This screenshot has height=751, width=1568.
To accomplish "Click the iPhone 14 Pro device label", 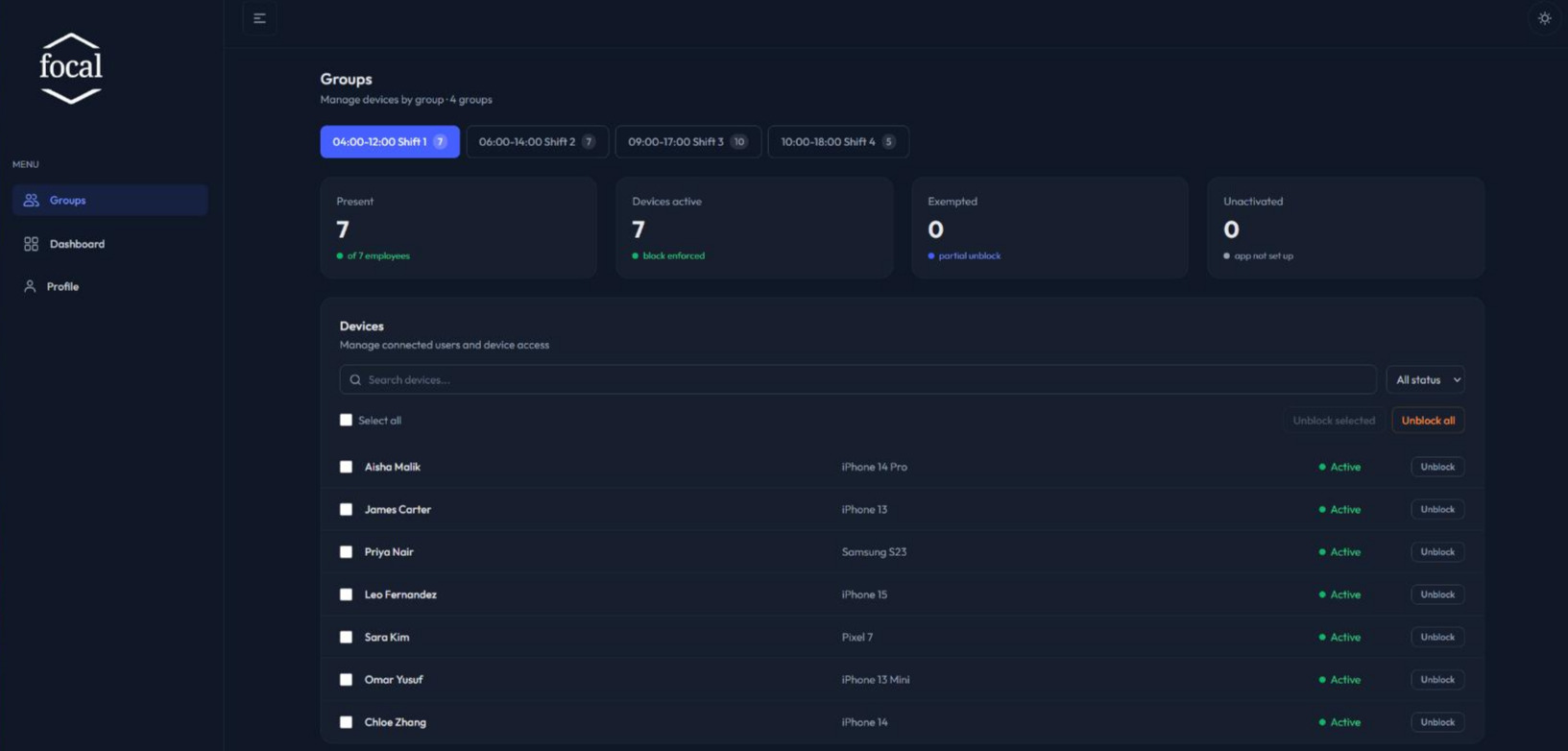I will point(875,467).
